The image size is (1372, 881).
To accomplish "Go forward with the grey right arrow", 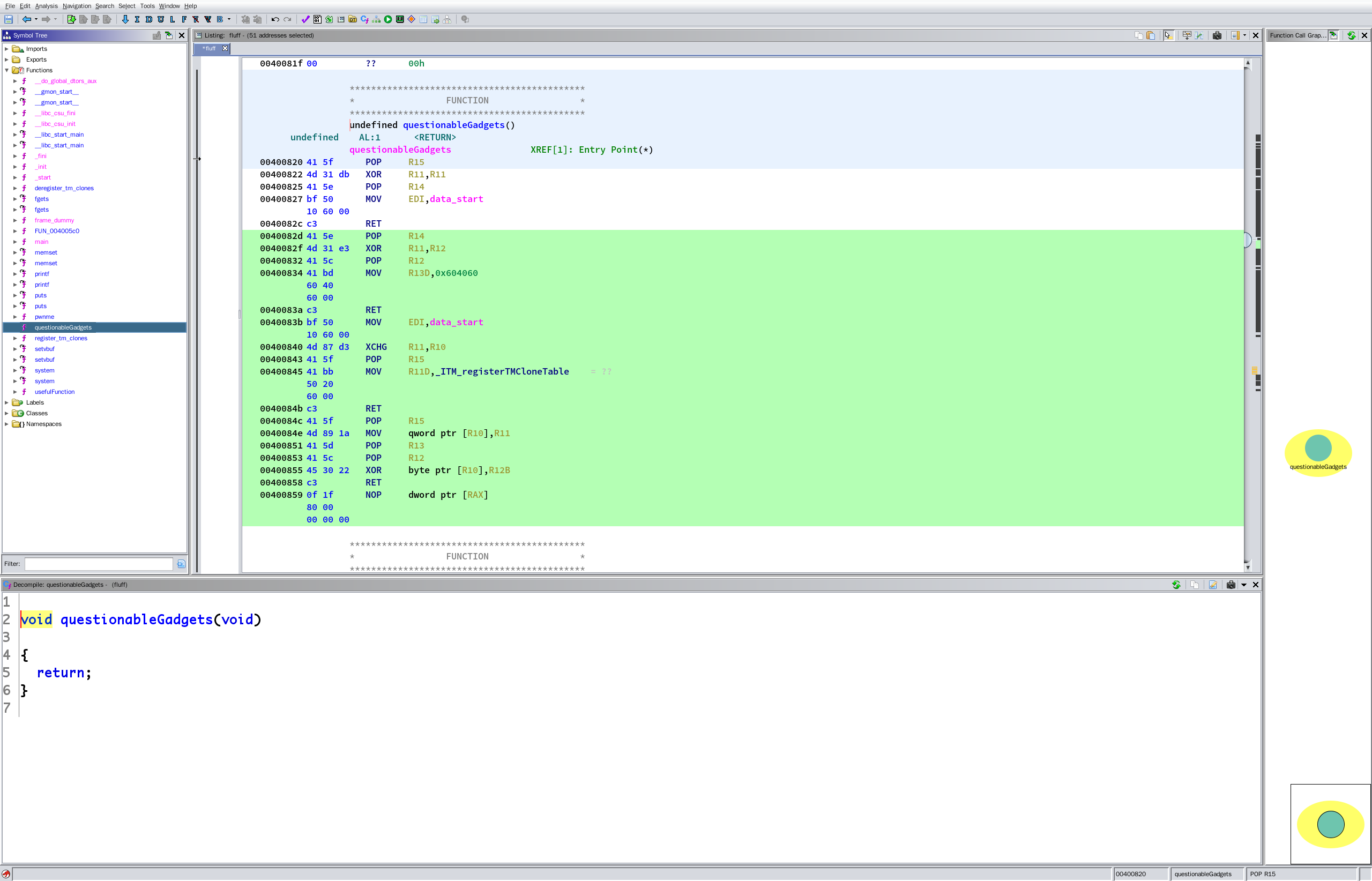I will point(46,19).
